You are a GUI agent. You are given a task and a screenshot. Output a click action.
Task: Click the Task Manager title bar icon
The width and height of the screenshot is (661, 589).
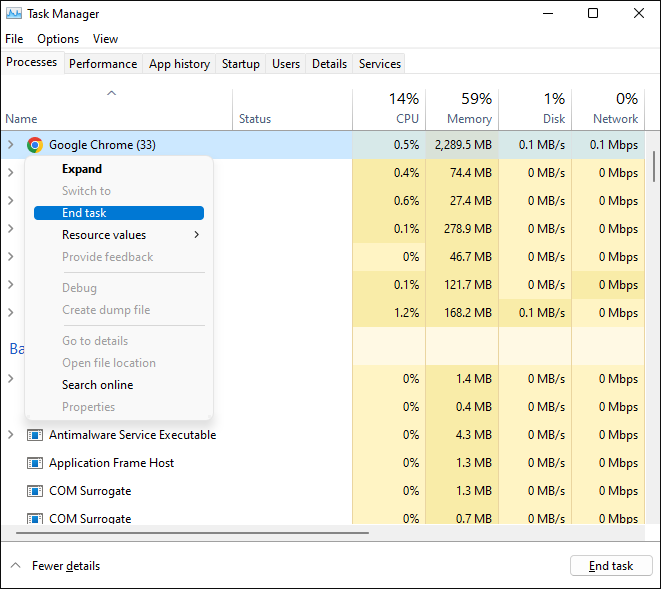[14, 14]
